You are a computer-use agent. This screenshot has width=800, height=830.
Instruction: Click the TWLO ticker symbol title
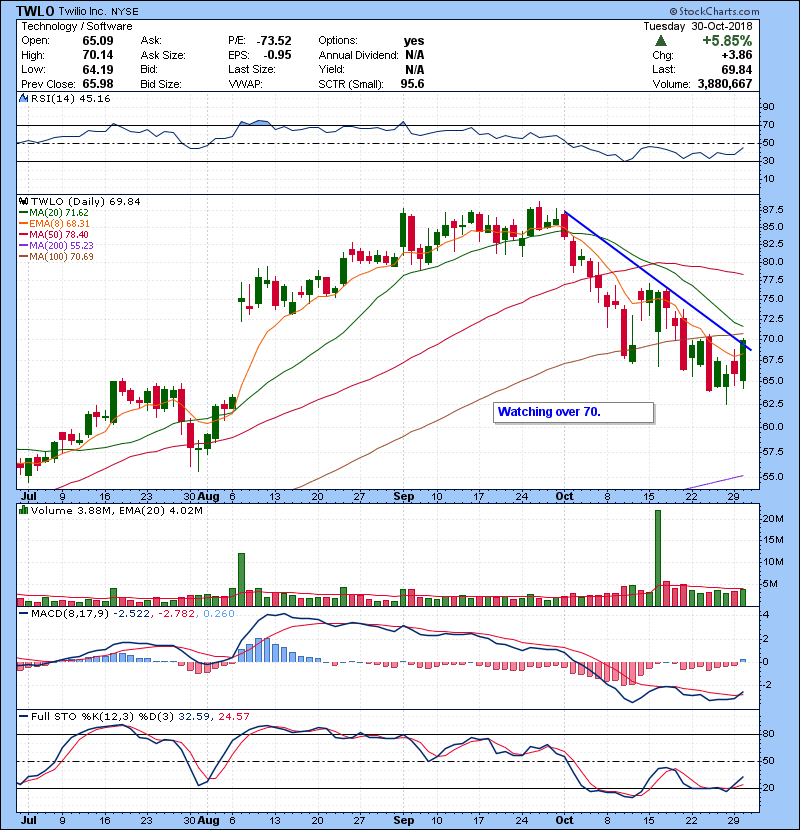[35, 11]
